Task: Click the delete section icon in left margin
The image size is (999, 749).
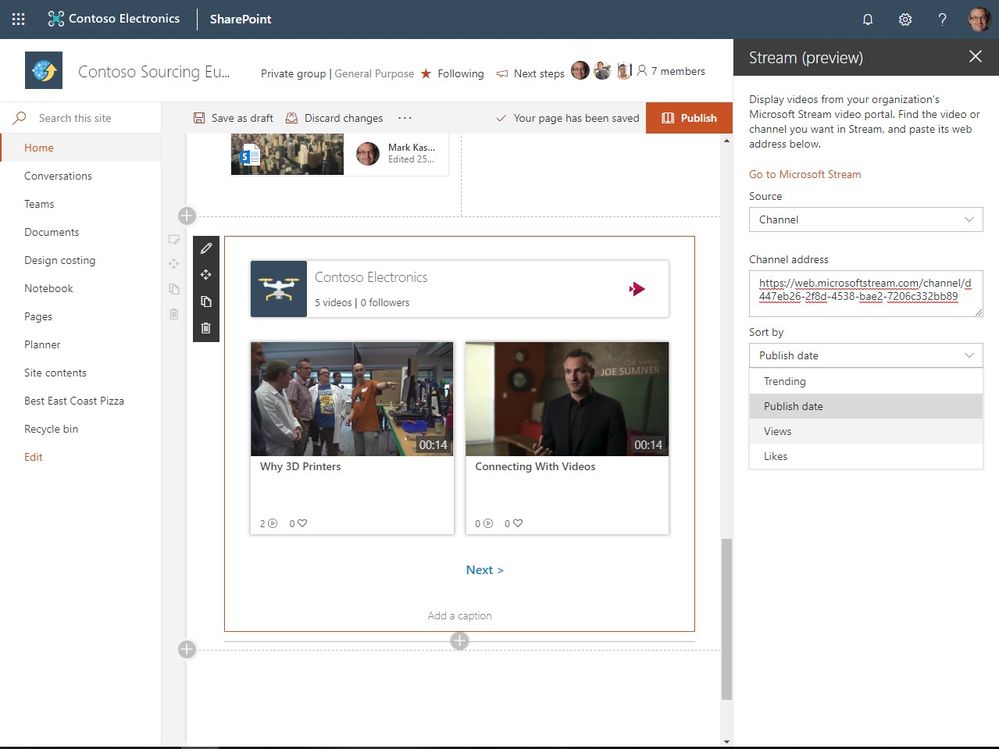Action: [x=174, y=314]
